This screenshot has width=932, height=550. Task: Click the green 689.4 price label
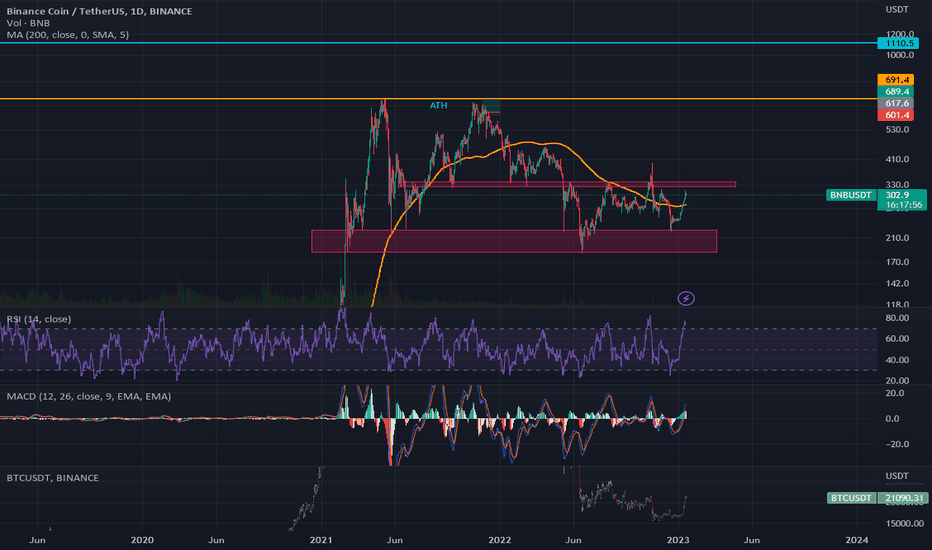point(895,92)
